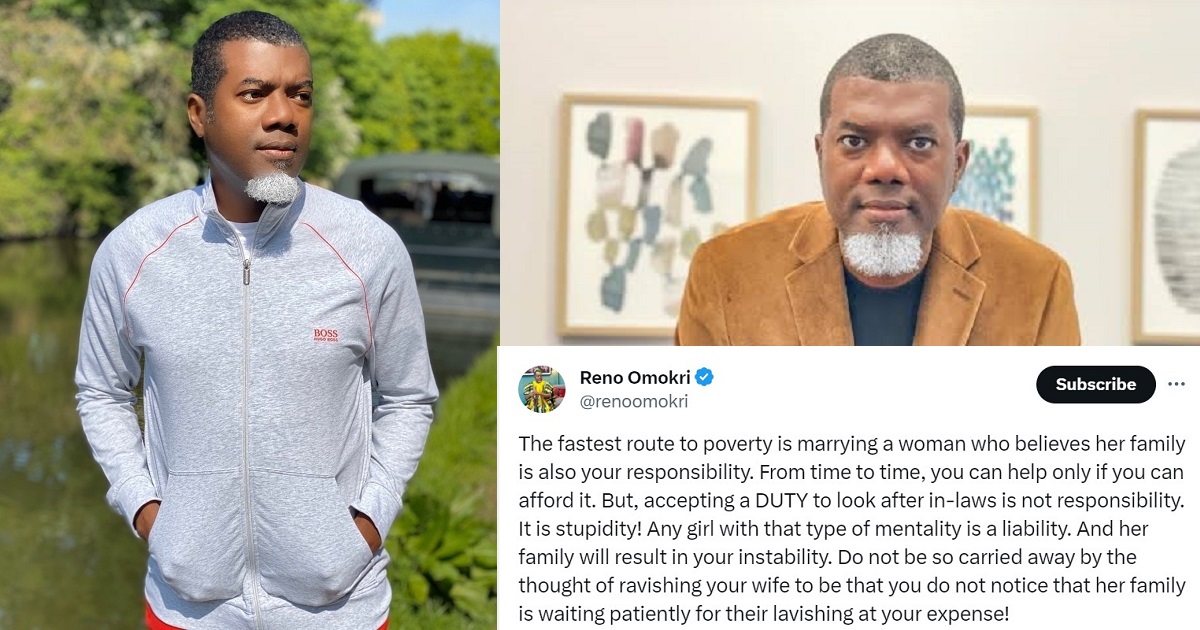This screenshot has width=1200, height=630.
Task: Open the photo of man in brown jacket
Action: pos(850,173)
